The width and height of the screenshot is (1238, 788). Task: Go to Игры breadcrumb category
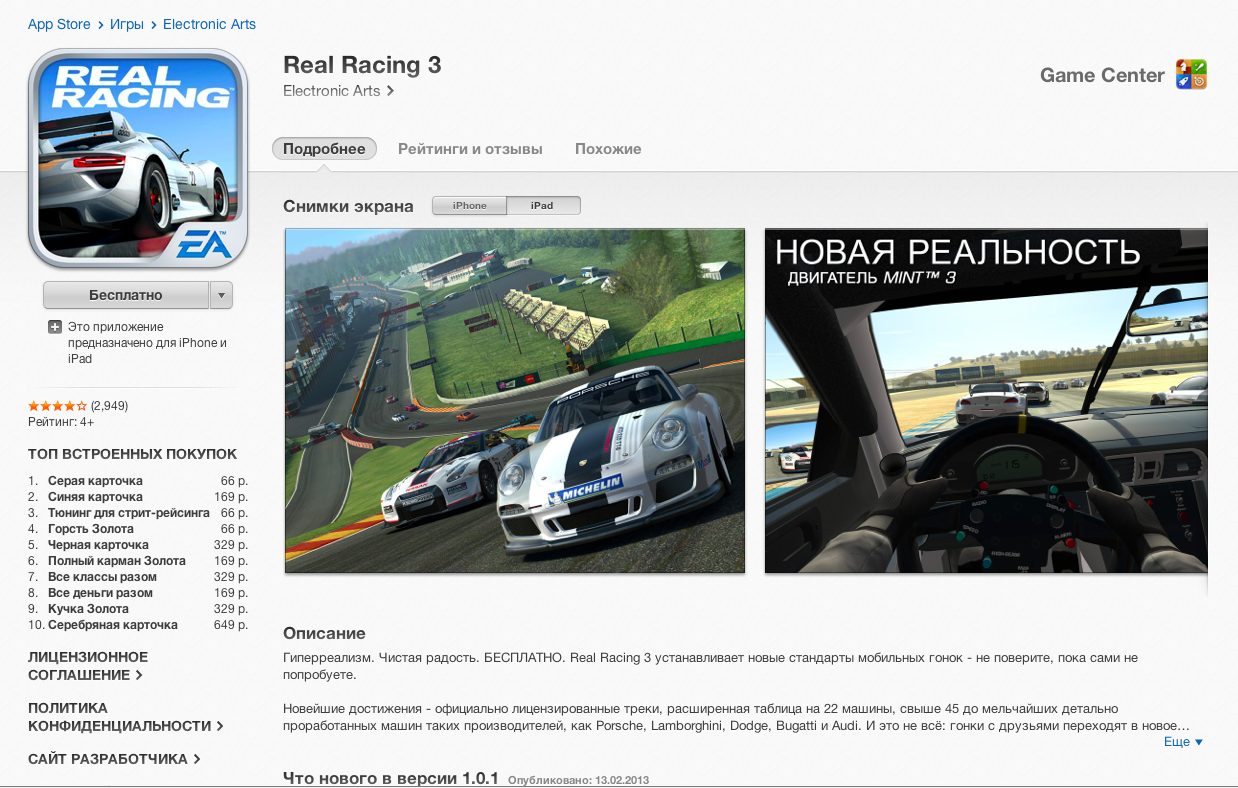click(x=127, y=24)
